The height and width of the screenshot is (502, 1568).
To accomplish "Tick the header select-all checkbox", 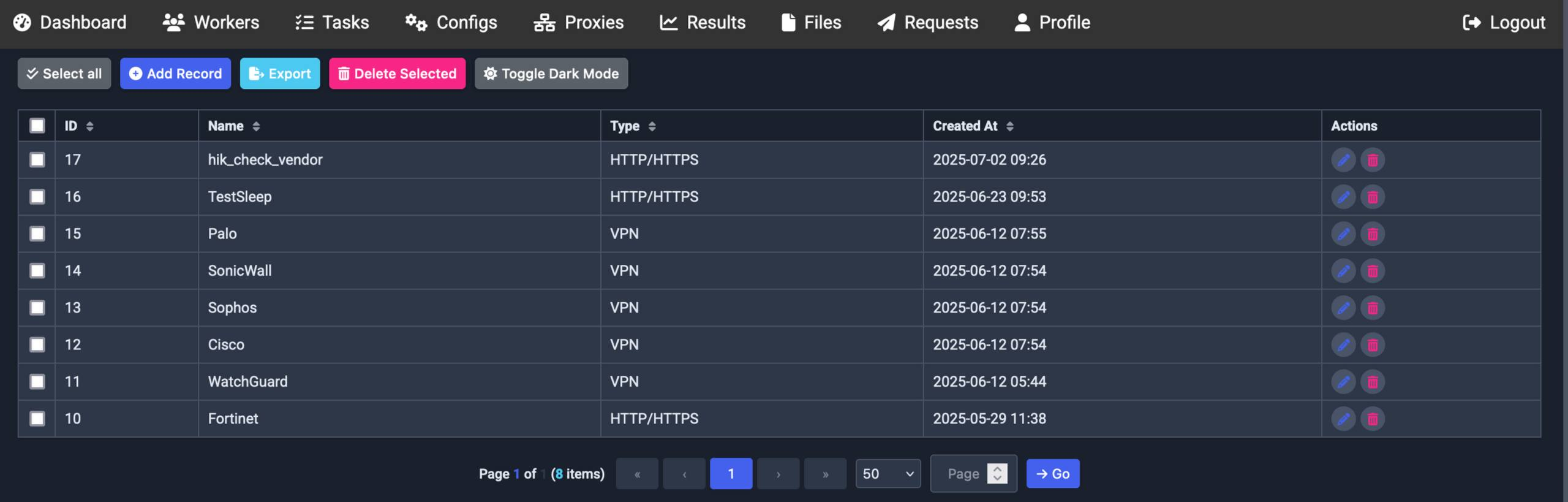I will pos(37,126).
